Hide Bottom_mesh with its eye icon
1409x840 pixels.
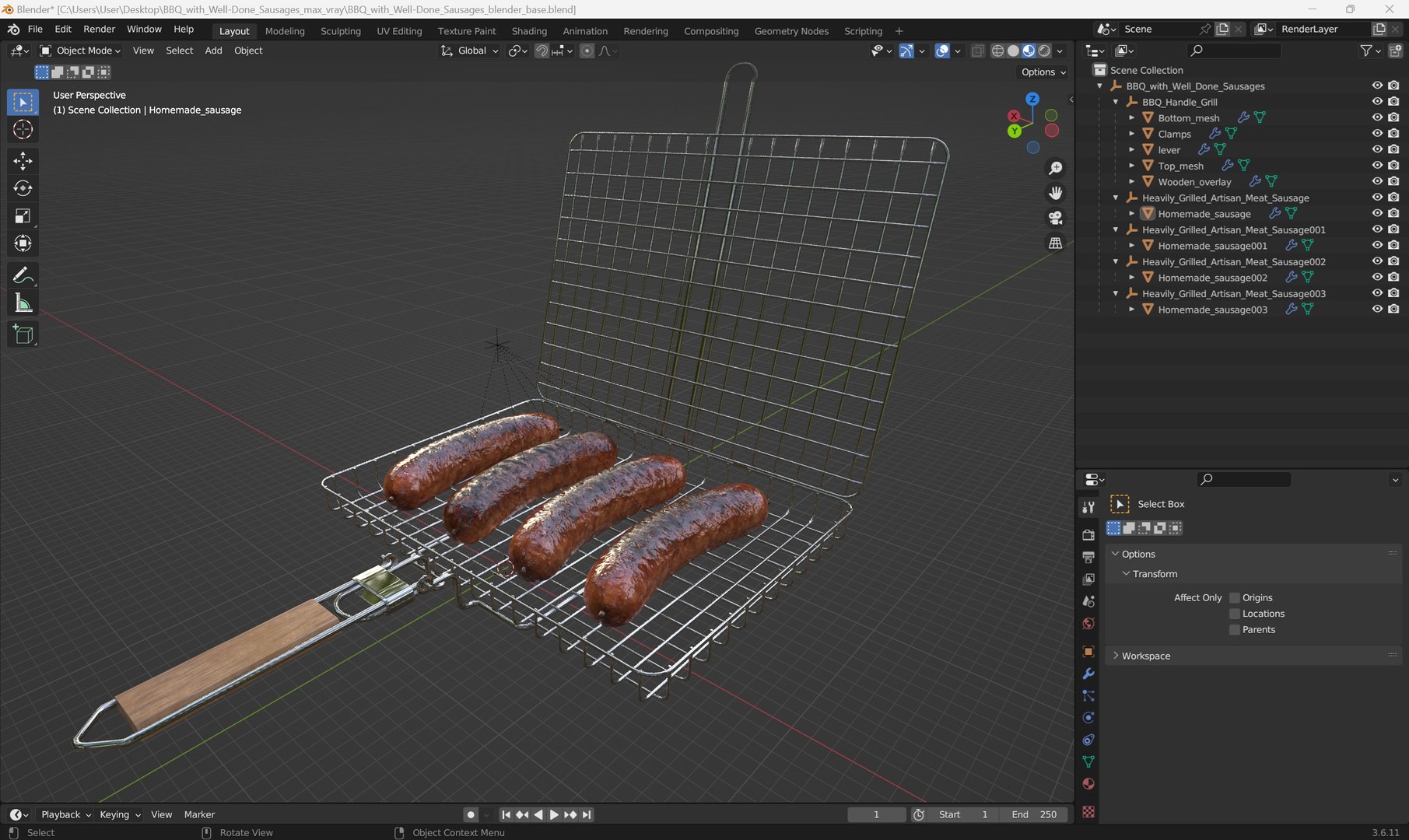1377,117
